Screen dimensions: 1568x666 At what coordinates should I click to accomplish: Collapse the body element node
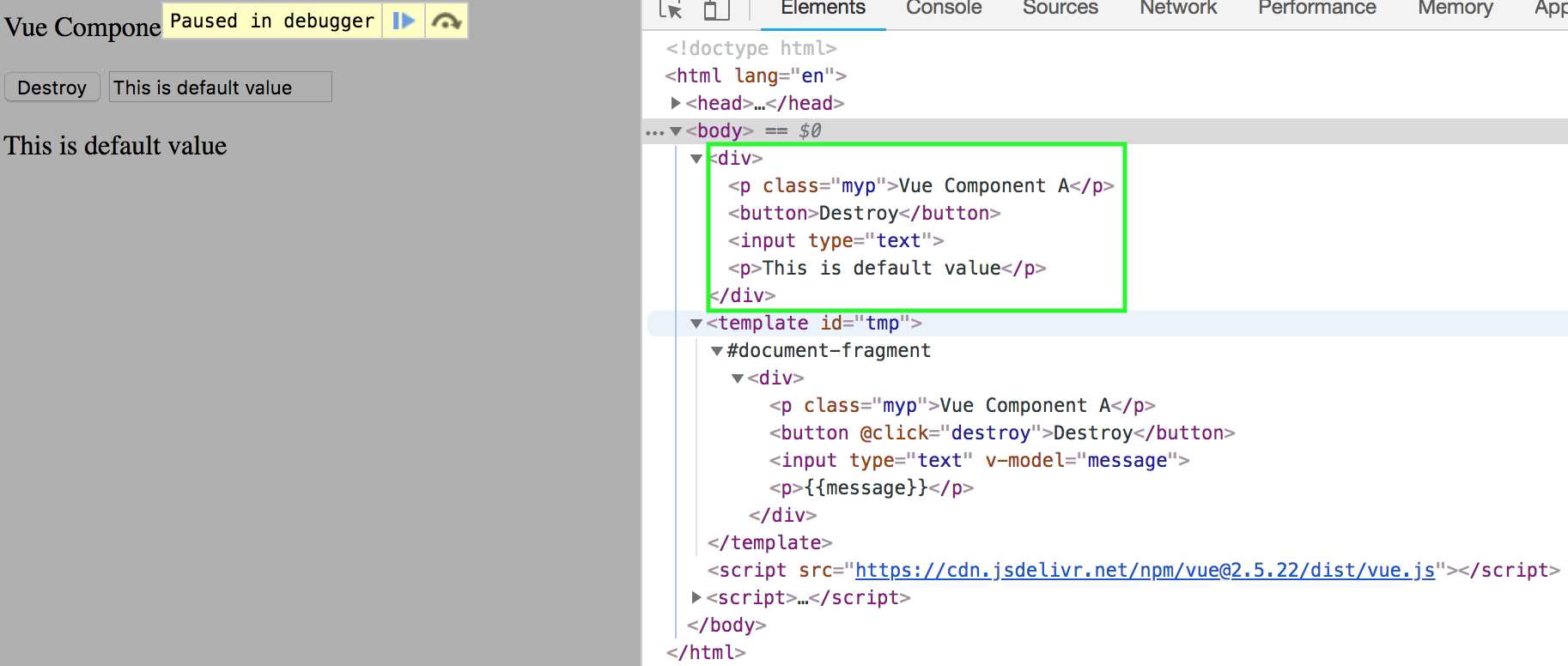(x=676, y=131)
